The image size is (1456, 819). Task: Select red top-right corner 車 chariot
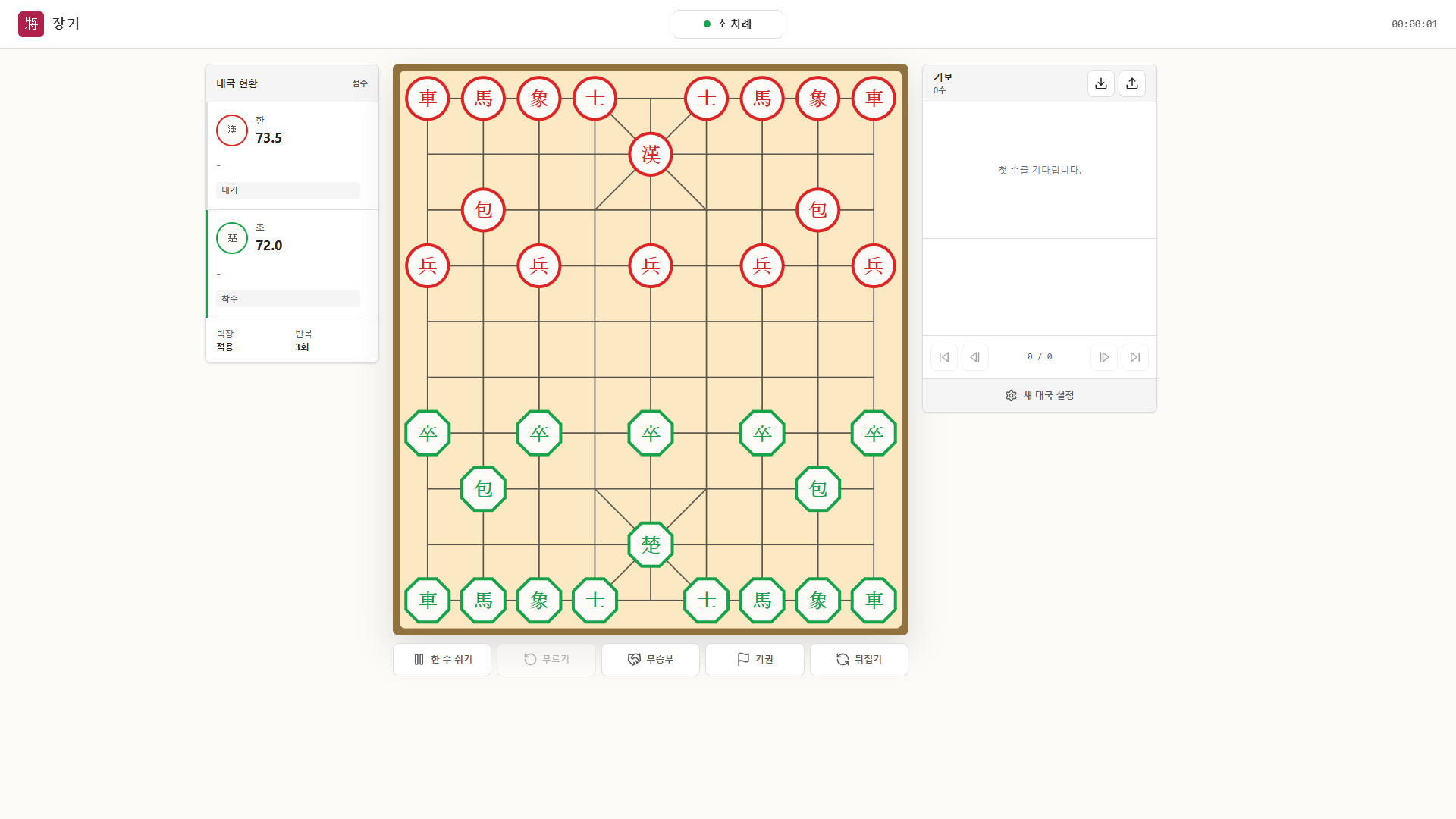point(874,99)
